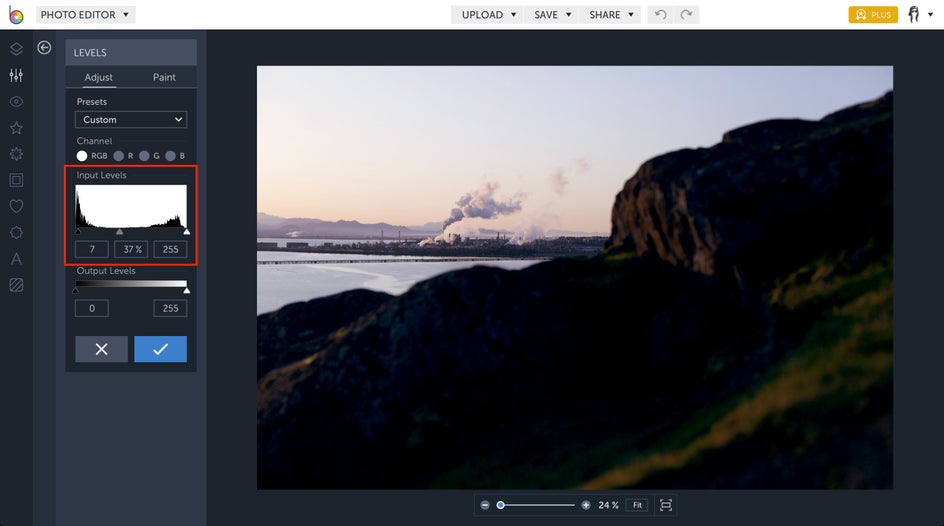Viewport: 944px width, 526px height.
Task: Click the input levels white point handle
Action: (187, 232)
